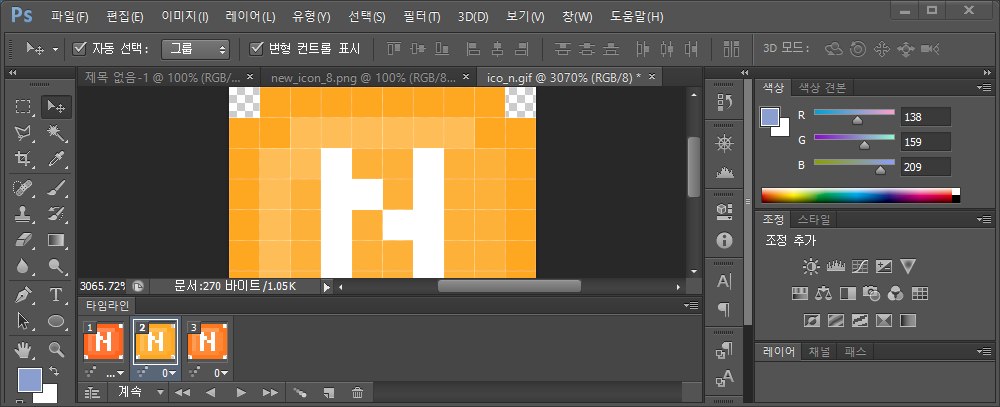Select the Magic Wand tool
This screenshot has height=407, width=1000.
[x=56, y=133]
